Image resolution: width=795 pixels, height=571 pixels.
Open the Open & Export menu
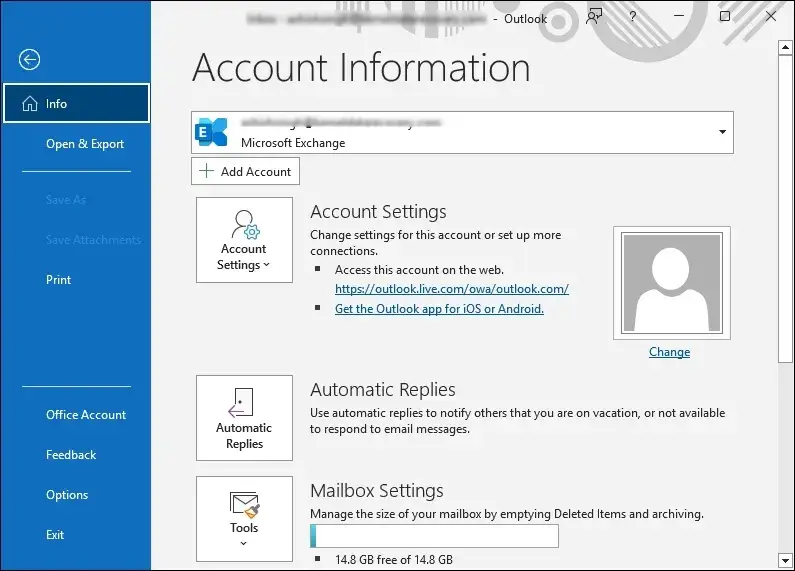pyautogui.click(x=85, y=144)
